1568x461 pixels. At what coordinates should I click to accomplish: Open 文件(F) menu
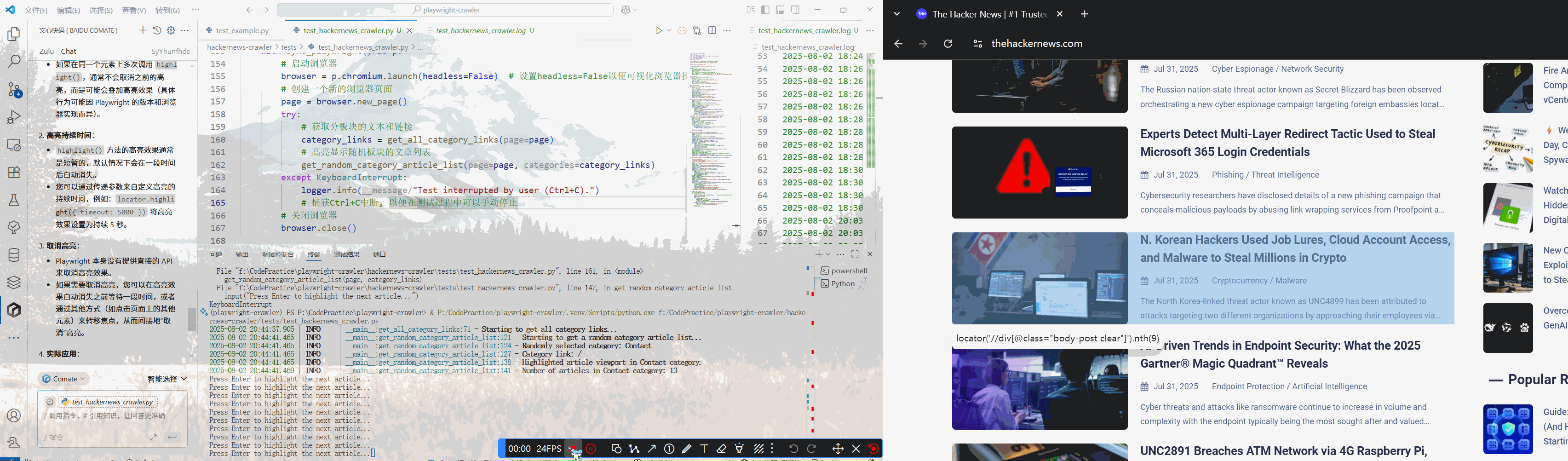pyautogui.click(x=36, y=11)
